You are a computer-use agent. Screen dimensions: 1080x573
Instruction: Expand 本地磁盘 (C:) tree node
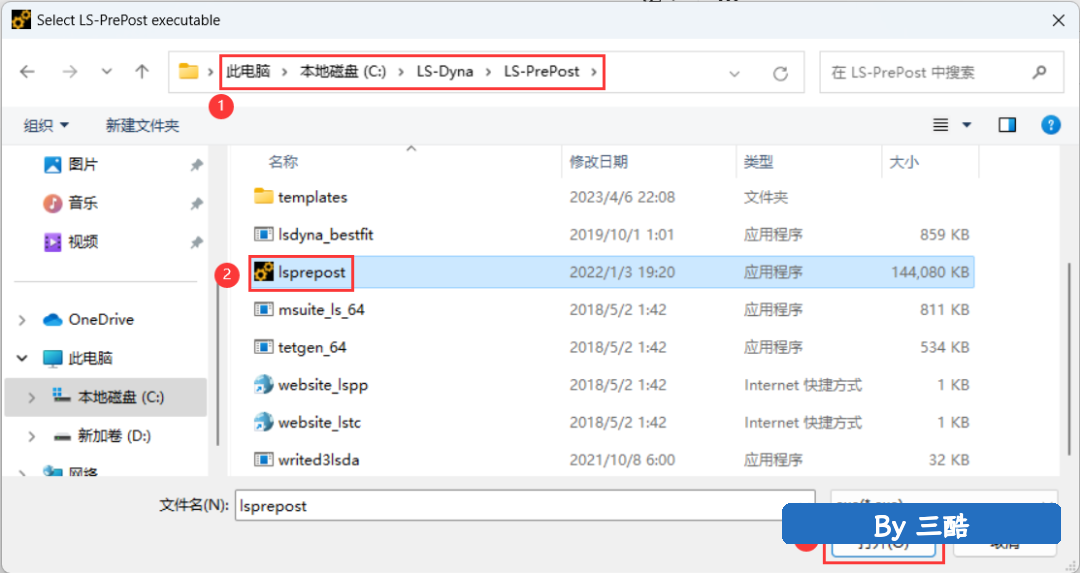32,397
